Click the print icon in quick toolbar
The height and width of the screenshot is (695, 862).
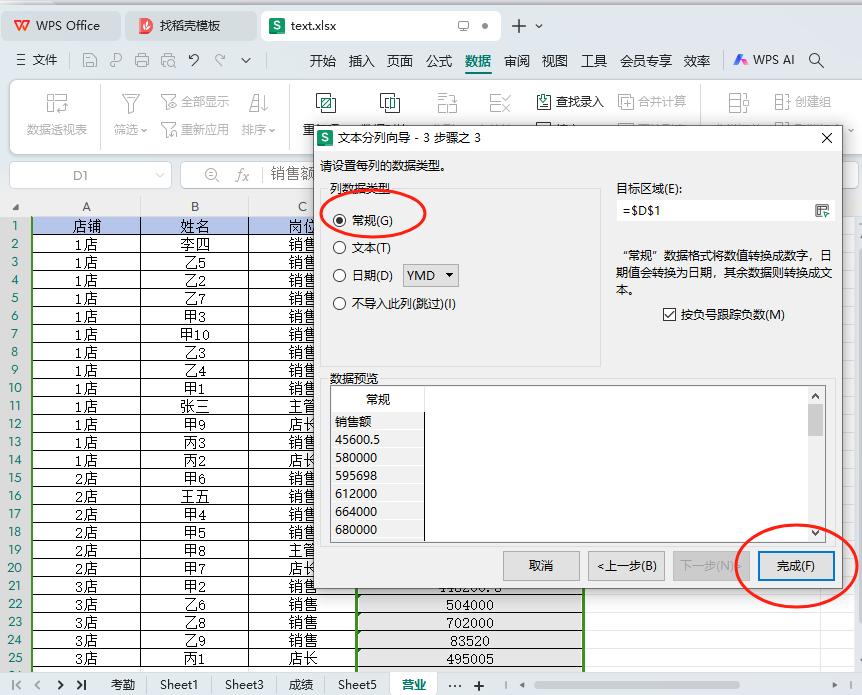(142, 60)
